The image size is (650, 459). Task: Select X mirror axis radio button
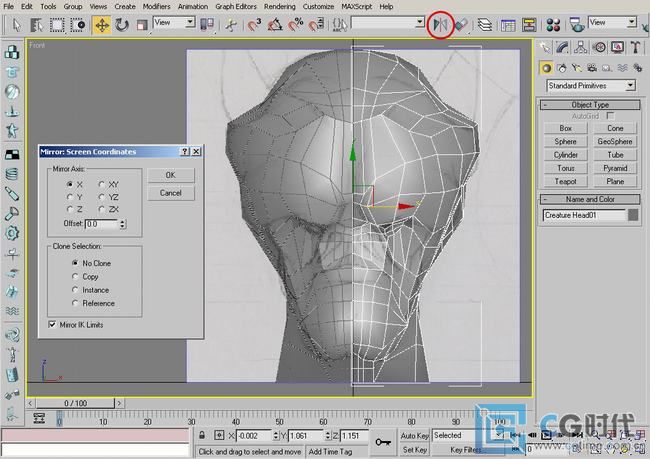click(x=70, y=184)
